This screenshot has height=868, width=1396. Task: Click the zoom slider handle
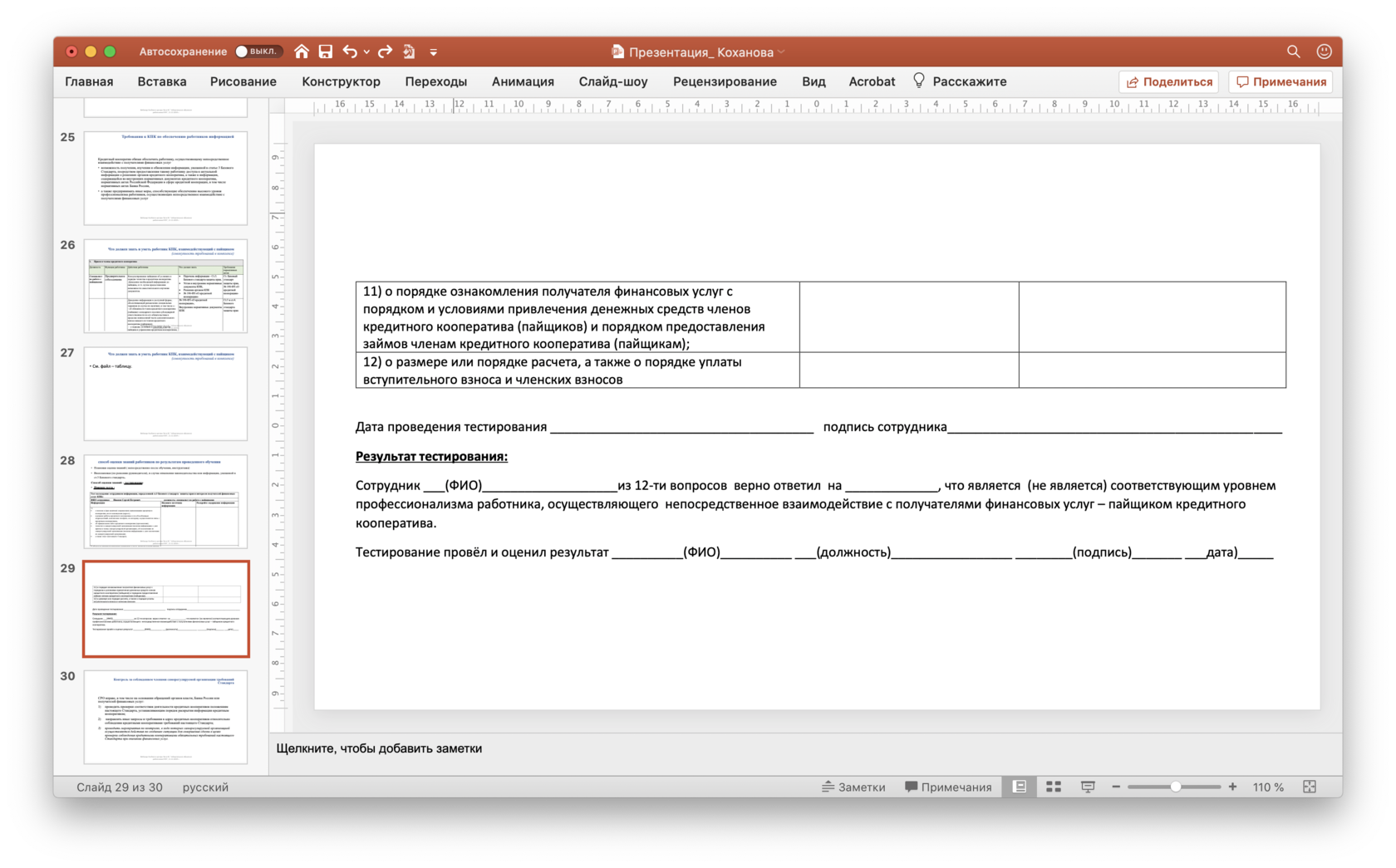(1176, 787)
